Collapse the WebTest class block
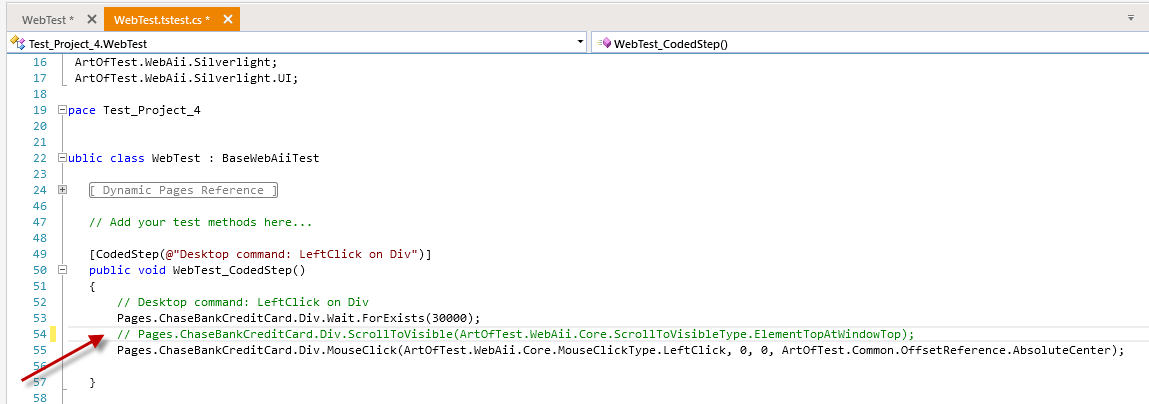The height and width of the screenshot is (404, 1149). pyautogui.click(x=64, y=158)
